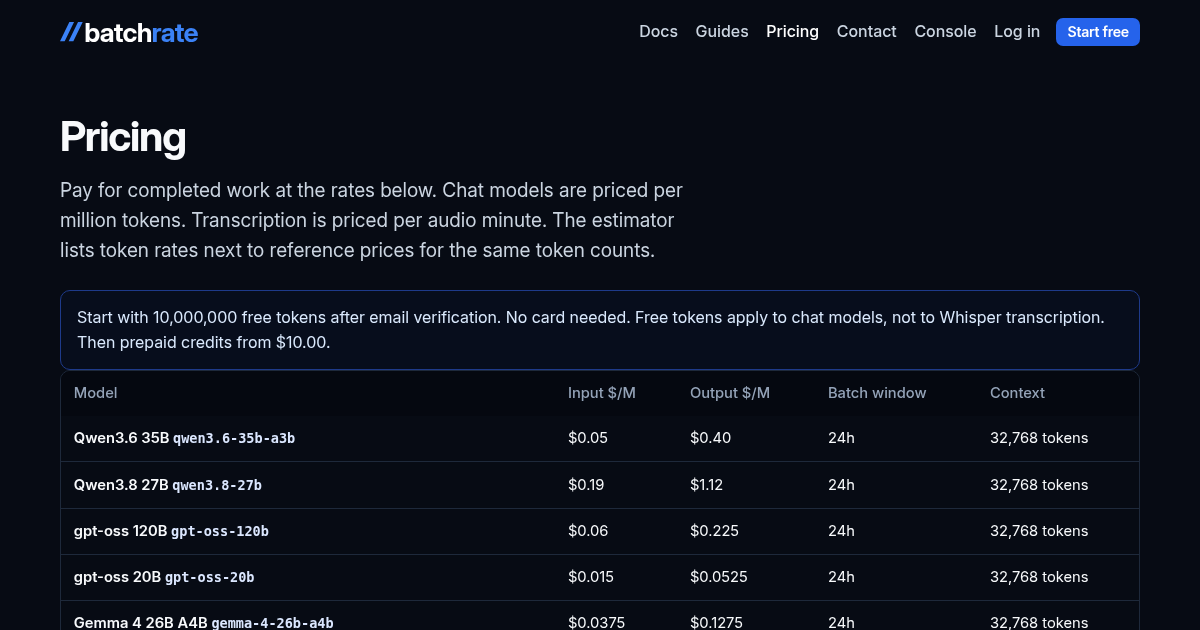Image resolution: width=1200 pixels, height=630 pixels.
Task: Click context tokens in Qwen3.8 27B row
Action: point(1039,485)
